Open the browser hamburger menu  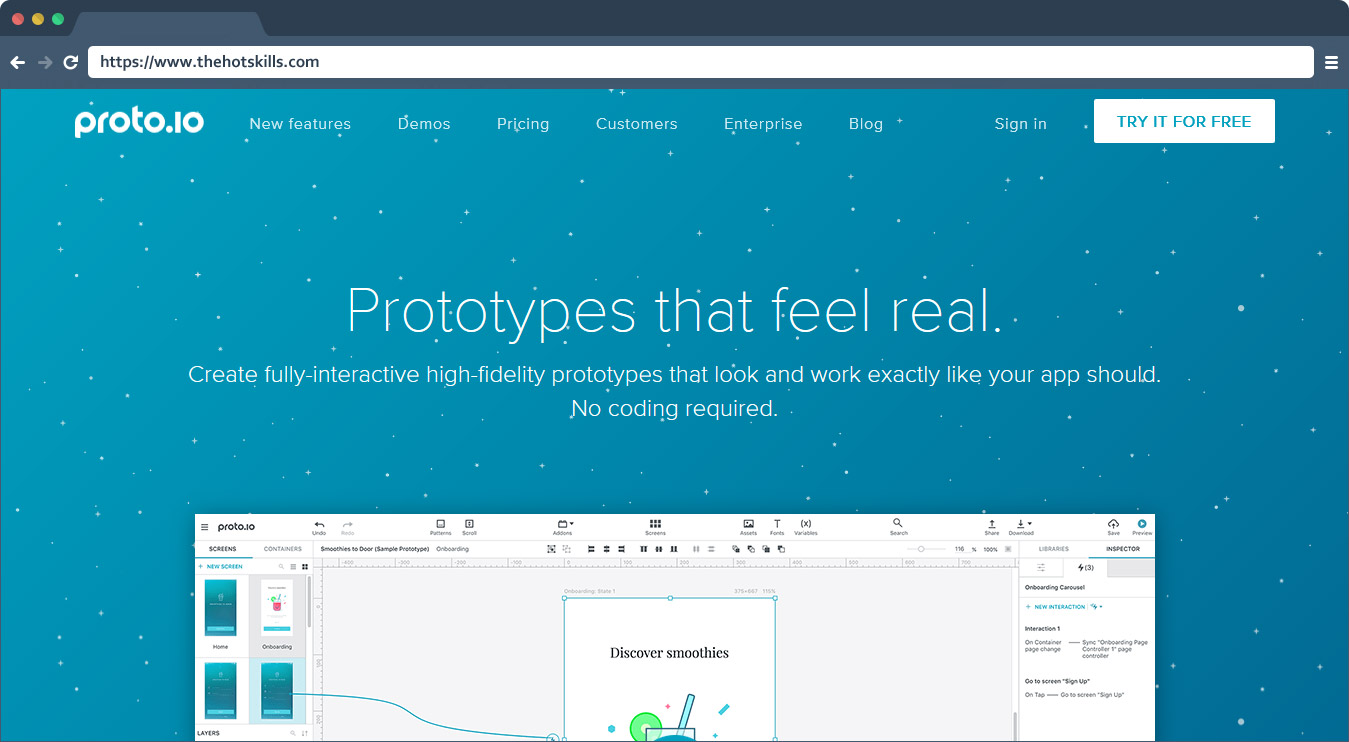pyautogui.click(x=1331, y=62)
